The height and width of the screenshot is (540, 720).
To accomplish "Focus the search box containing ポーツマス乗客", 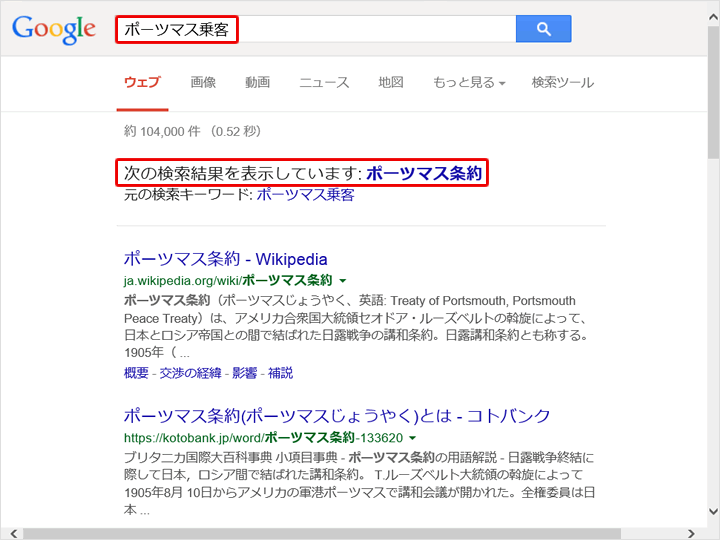I will point(315,29).
